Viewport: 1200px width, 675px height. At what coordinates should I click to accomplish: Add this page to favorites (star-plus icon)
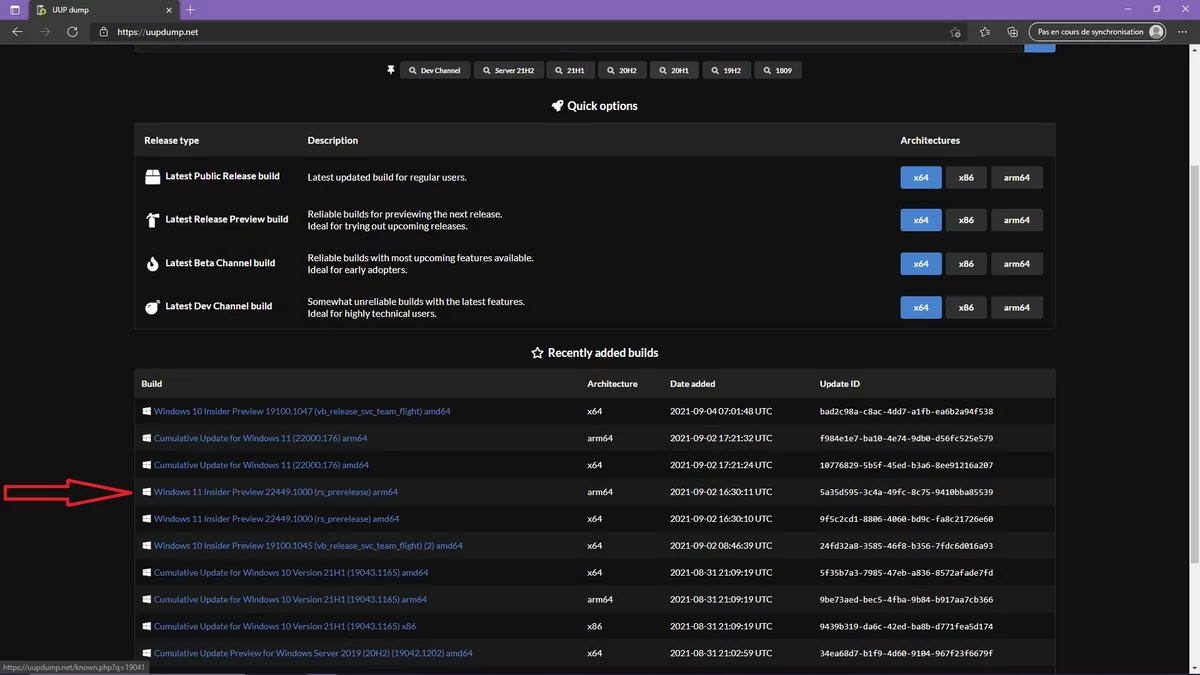pyautogui.click(x=956, y=32)
